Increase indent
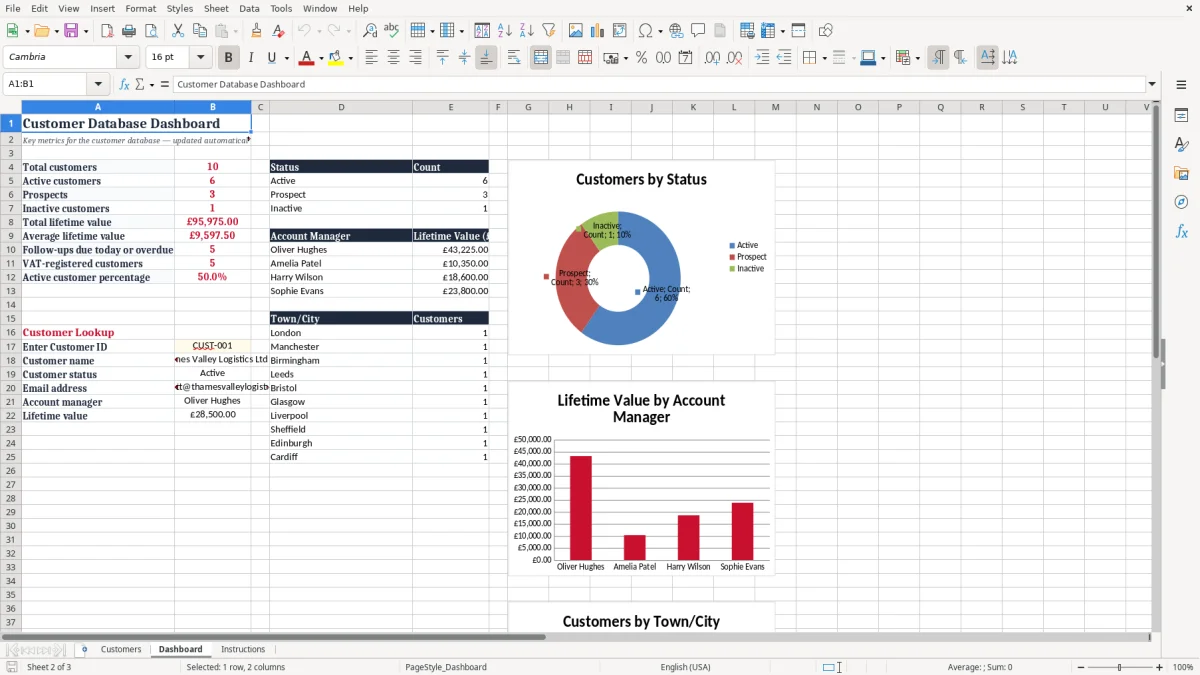This screenshot has width=1200, height=675. 762,58
